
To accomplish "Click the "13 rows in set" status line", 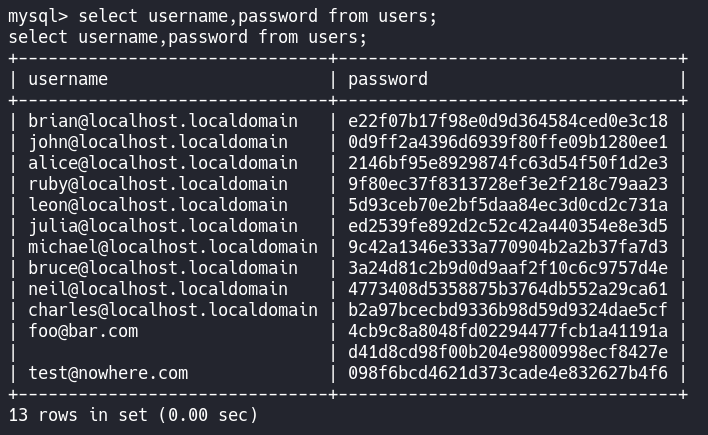I will point(132,414).
